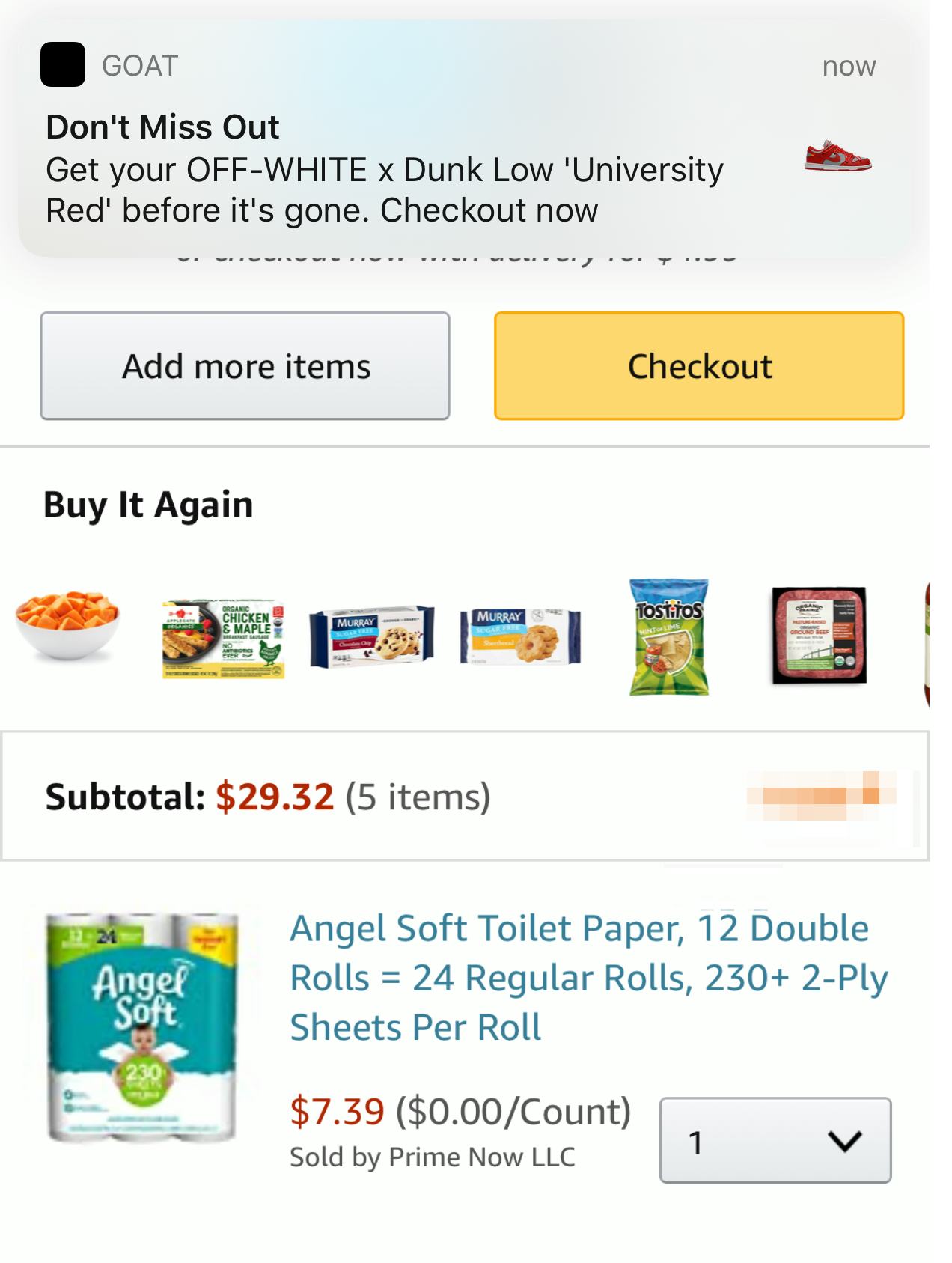
Task: Select the Murray shortbread cookies
Action: (x=520, y=637)
